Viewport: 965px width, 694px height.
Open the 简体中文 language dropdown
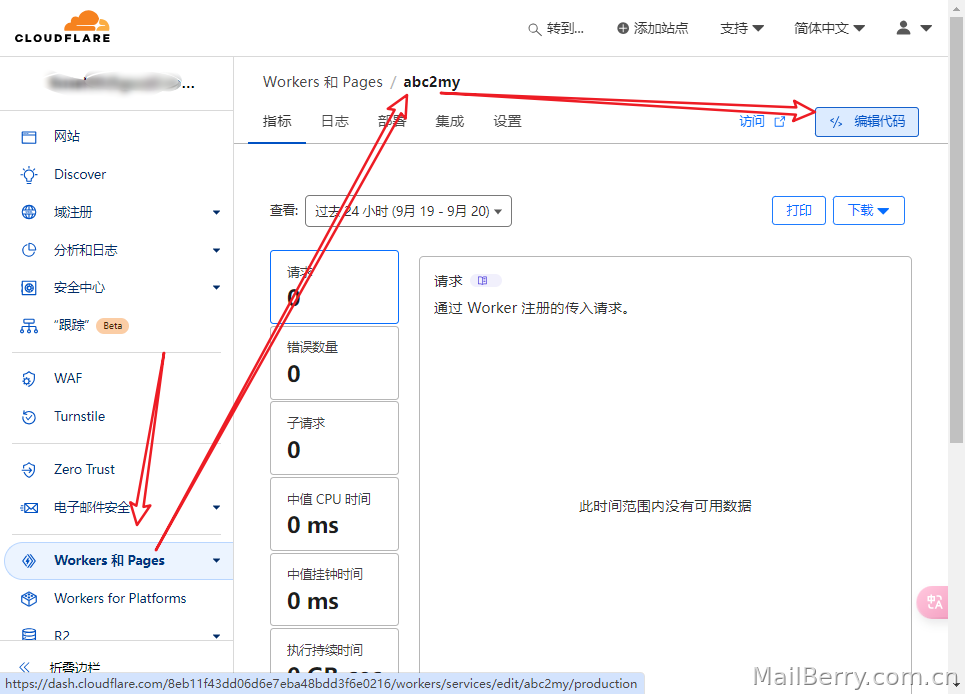click(829, 28)
